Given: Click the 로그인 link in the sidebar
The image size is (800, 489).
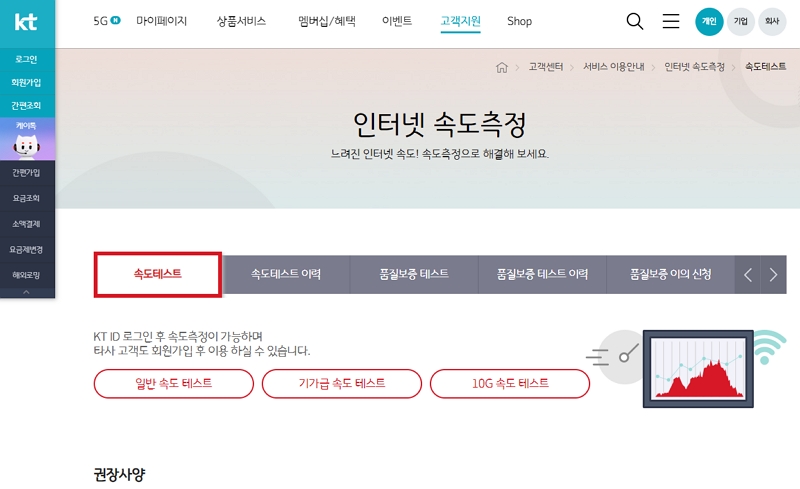Looking at the screenshot, I should tap(26, 60).
